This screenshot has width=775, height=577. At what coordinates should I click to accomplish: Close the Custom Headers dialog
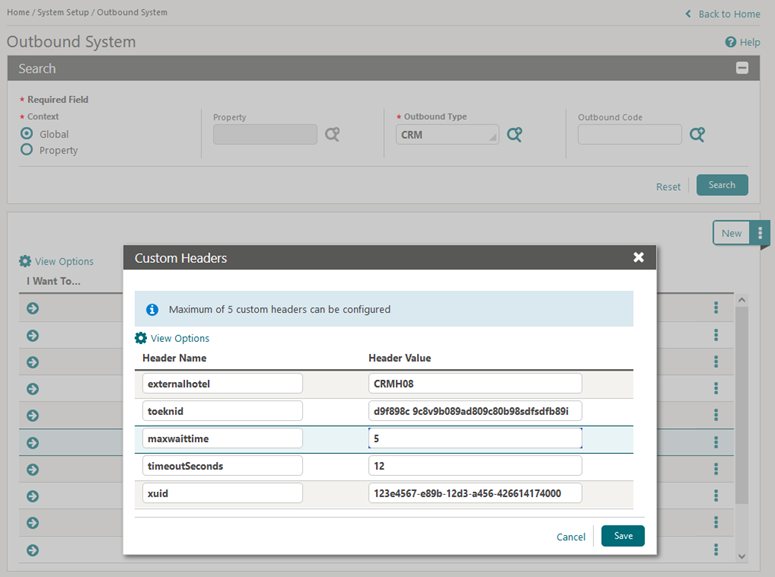point(638,257)
